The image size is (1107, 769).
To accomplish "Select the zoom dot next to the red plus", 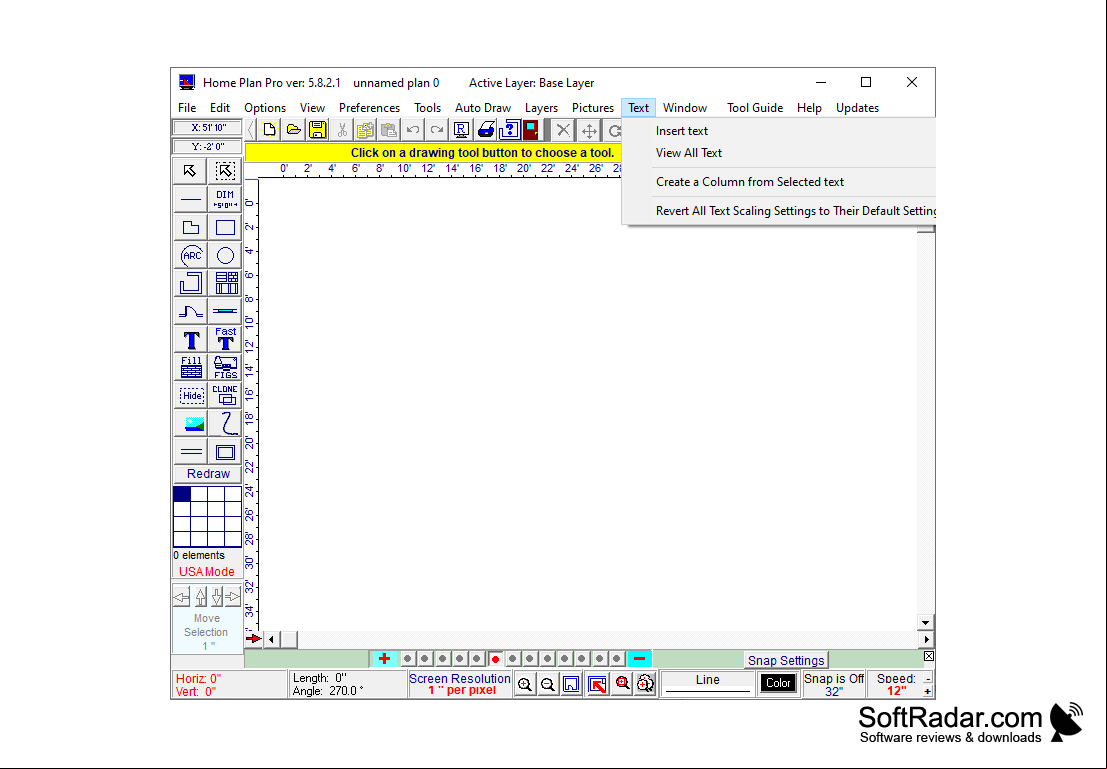I will click(407, 659).
